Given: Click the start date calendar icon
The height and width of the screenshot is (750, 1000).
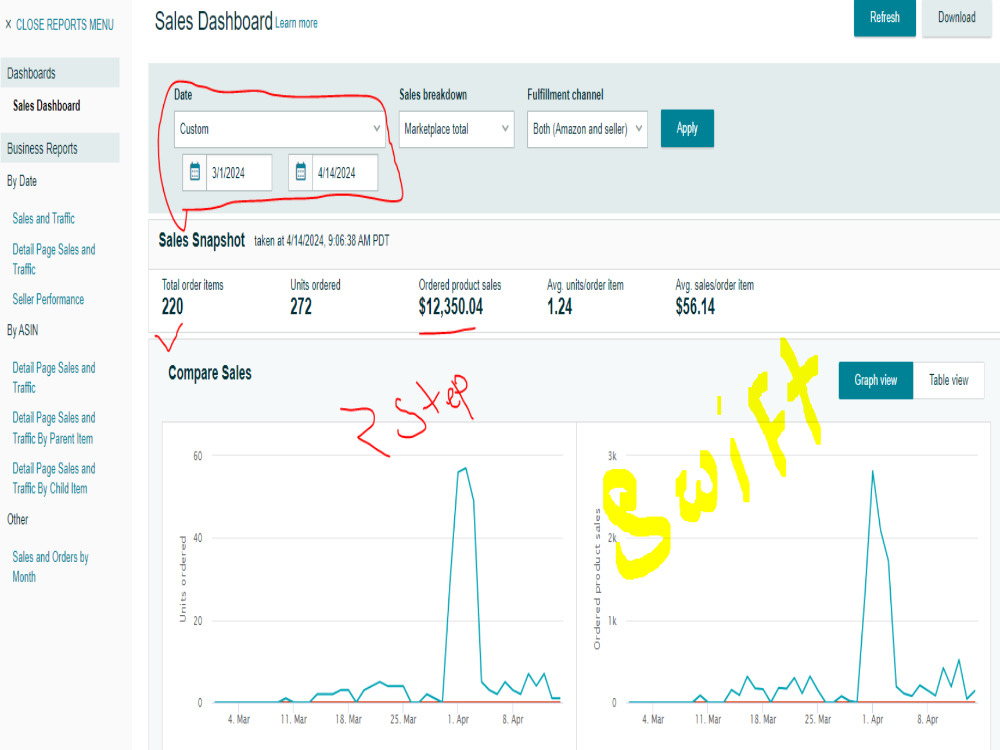Looking at the screenshot, I should (x=195, y=172).
